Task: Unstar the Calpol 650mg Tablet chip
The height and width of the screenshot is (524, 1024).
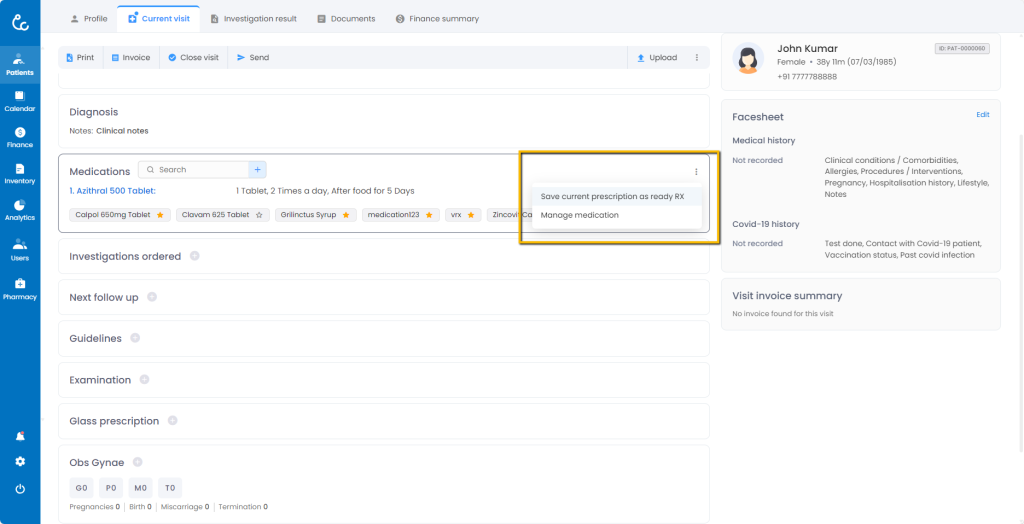Action: (x=160, y=215)
